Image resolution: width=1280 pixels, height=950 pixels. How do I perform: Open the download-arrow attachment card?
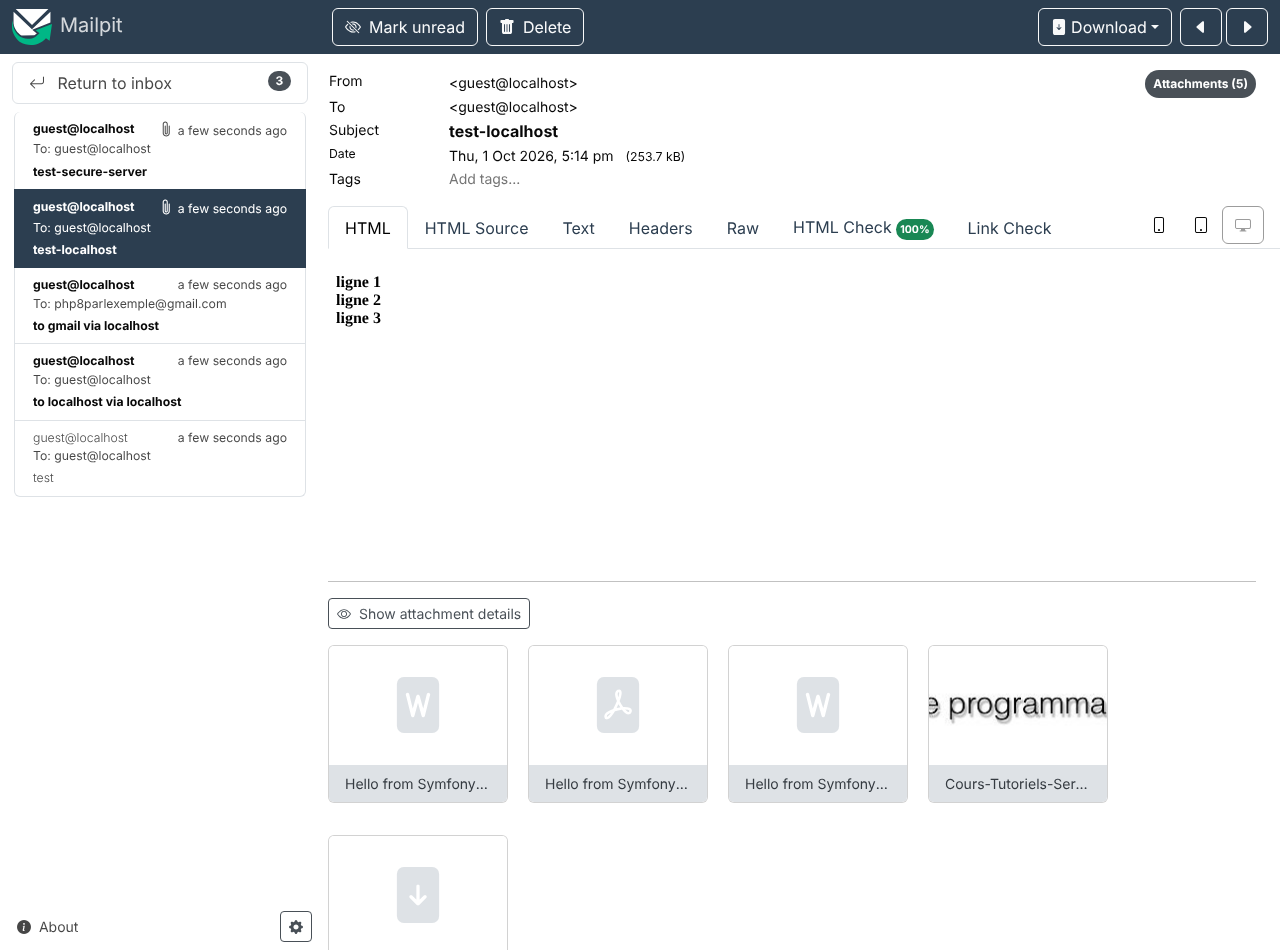coord(418,893)
